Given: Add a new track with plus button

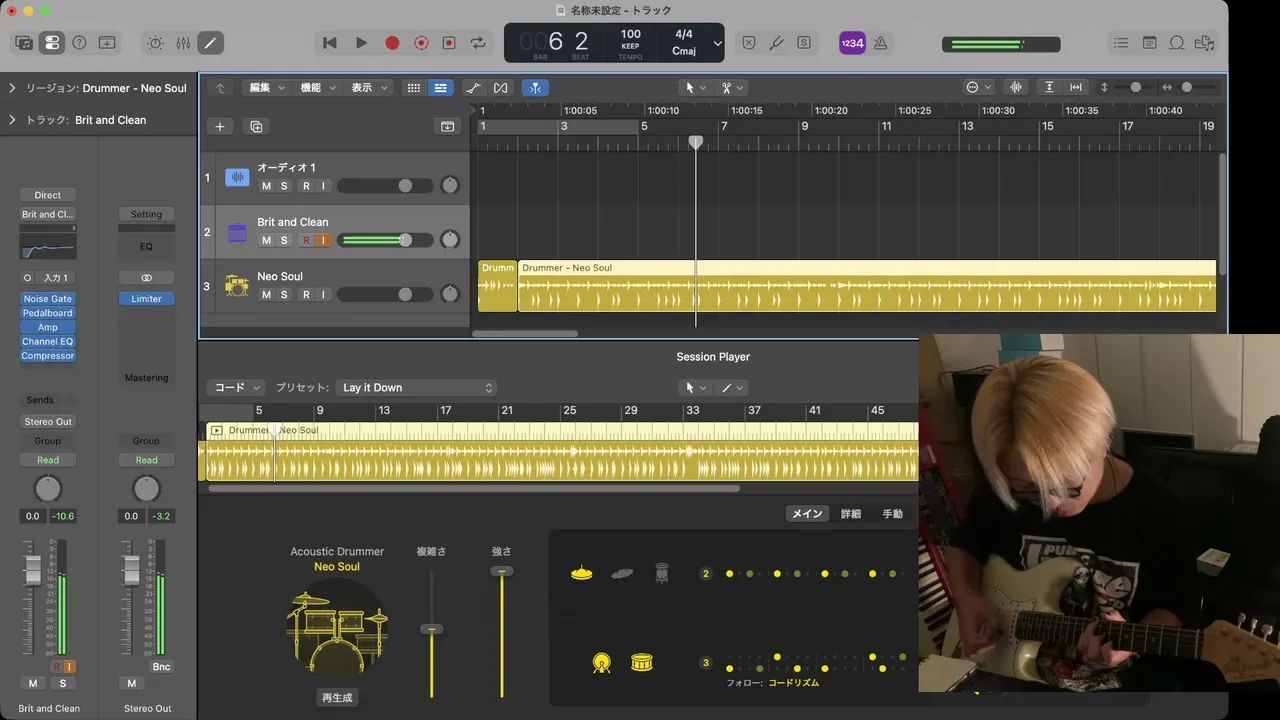Looking at the screenshot, I should point(220,126).
